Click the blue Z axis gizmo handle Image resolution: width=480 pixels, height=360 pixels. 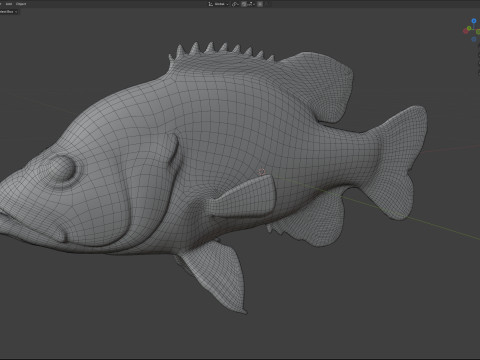point(474,21)
